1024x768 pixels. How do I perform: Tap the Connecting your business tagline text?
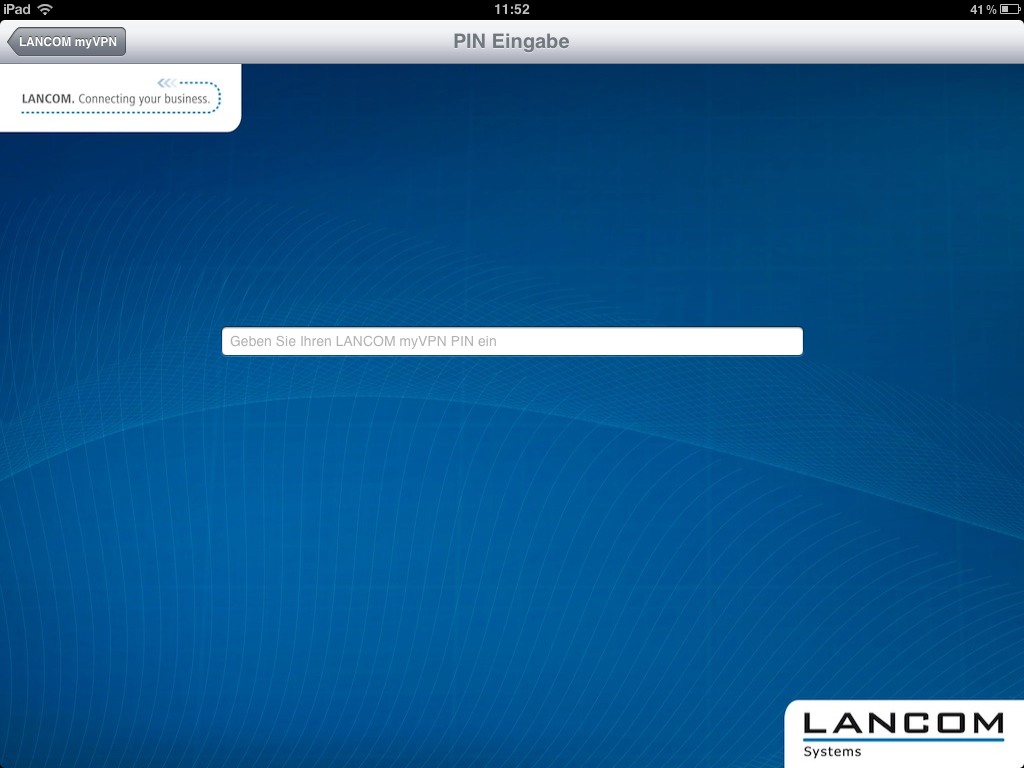pyautogui.click(x=144, y=99)
